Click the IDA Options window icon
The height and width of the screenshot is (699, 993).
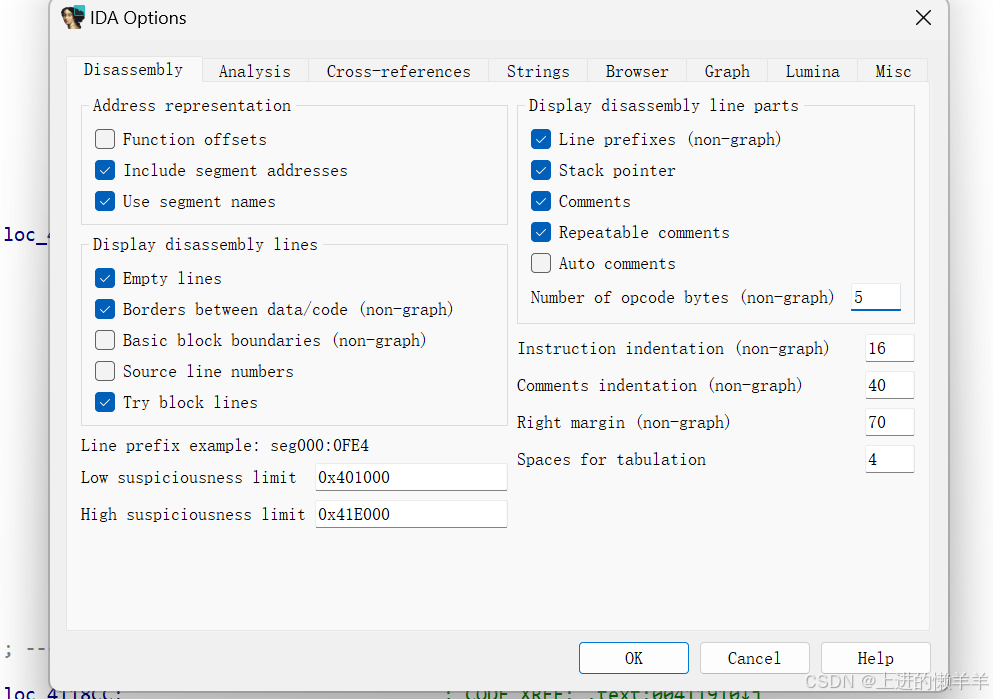[73, 17]
